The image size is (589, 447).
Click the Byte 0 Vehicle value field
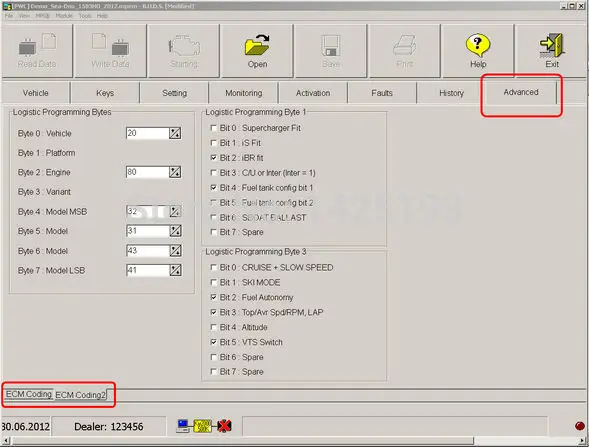[148, 133]
